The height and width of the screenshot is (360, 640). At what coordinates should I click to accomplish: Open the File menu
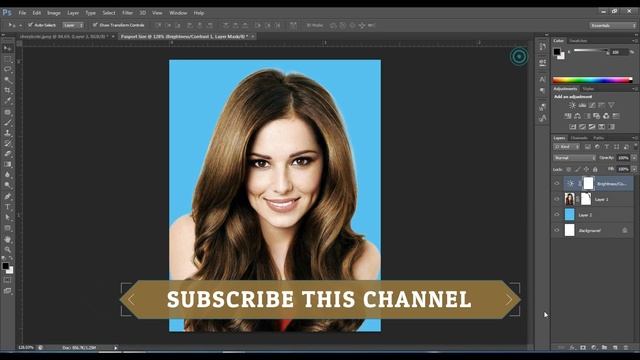[x=22, y=13]
